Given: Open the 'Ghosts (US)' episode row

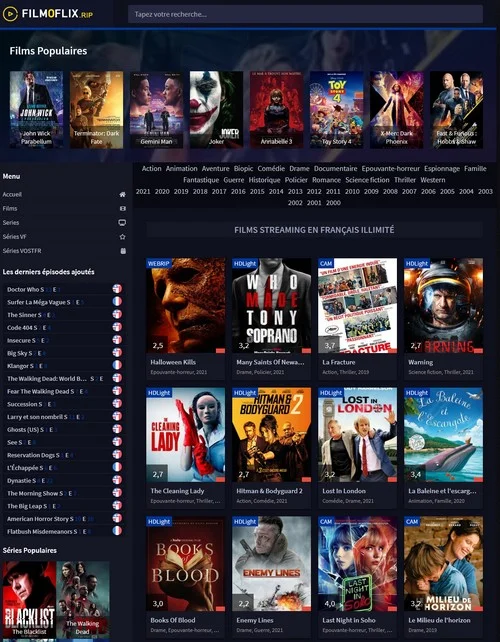Looking at the screenshot, I should 64,429.
